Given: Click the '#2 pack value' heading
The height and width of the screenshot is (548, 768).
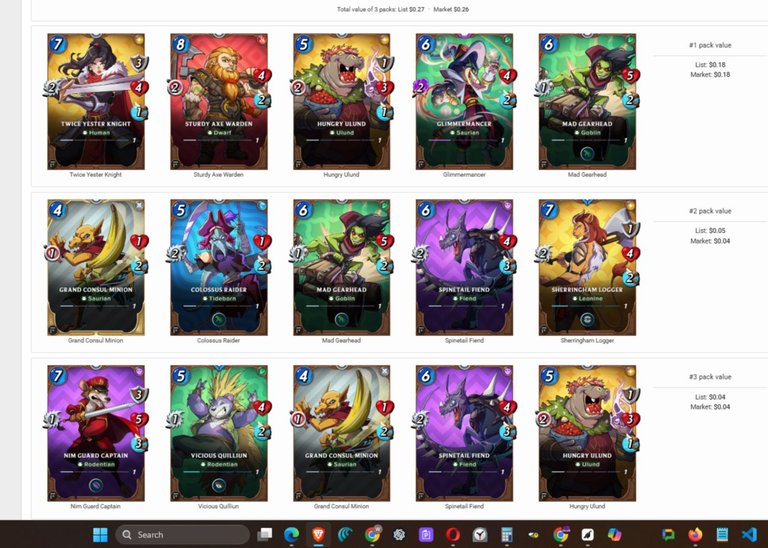Looking at the screenshot, I should [710, 211].
